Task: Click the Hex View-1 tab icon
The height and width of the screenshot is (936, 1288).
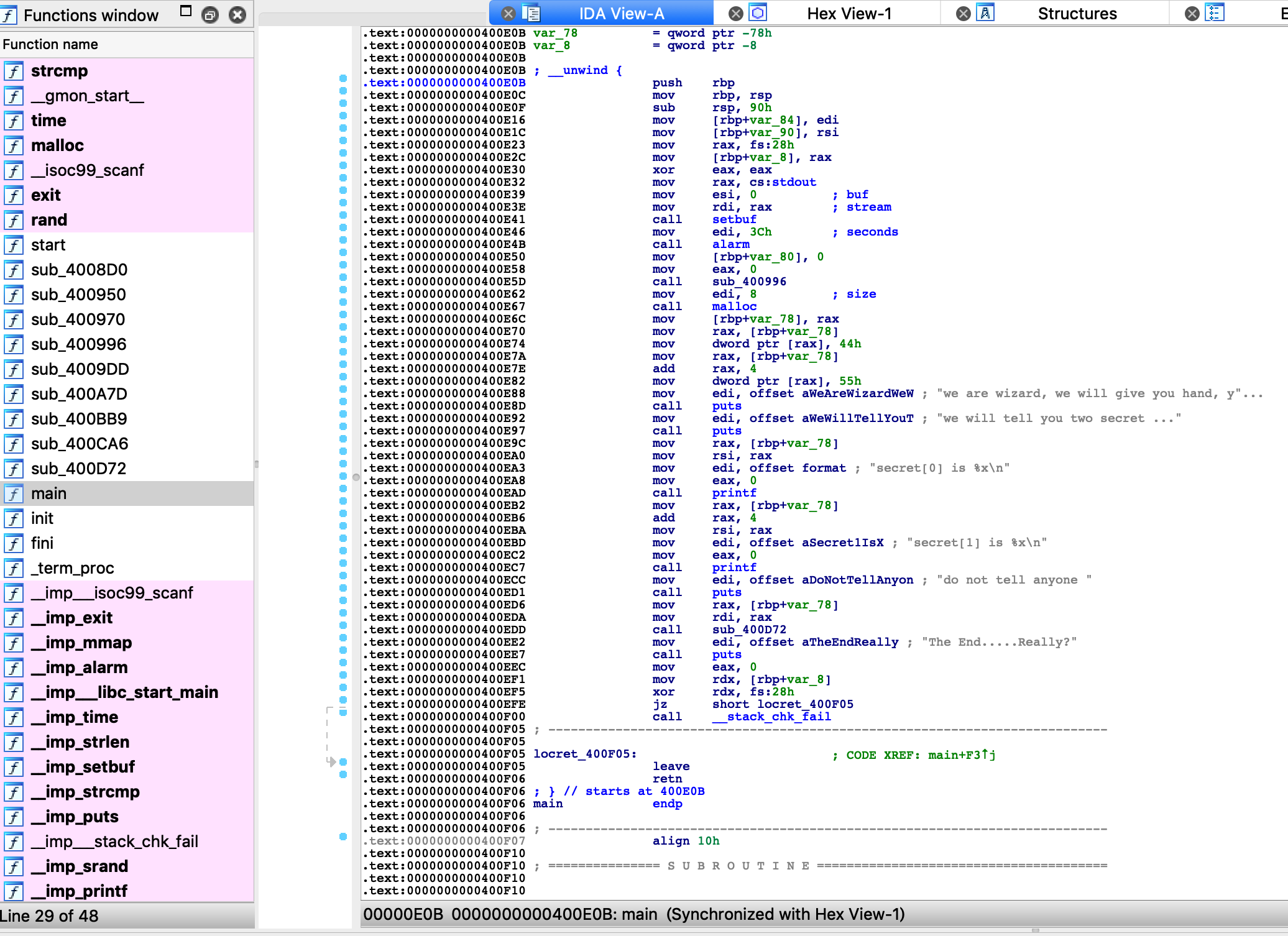Action: 758,13
